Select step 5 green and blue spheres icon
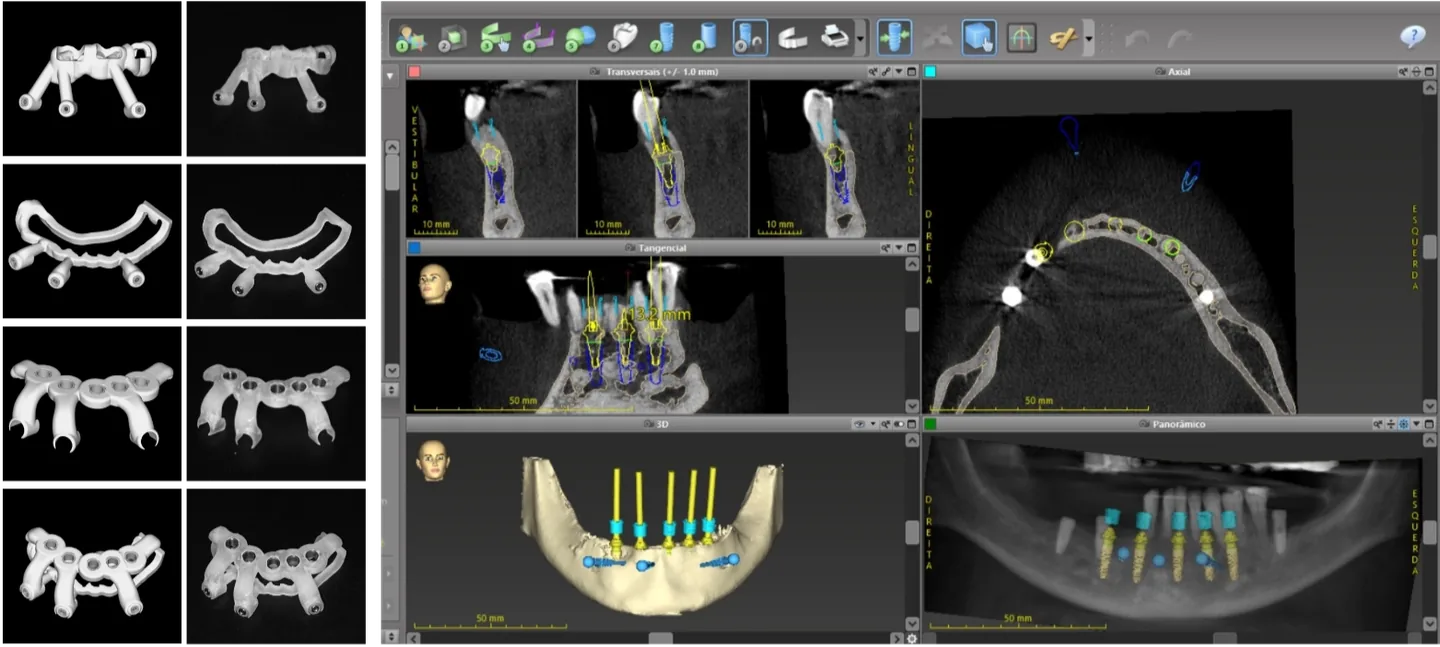The image size is (1440, 647). pyautogui.click(x=579, y=37)
